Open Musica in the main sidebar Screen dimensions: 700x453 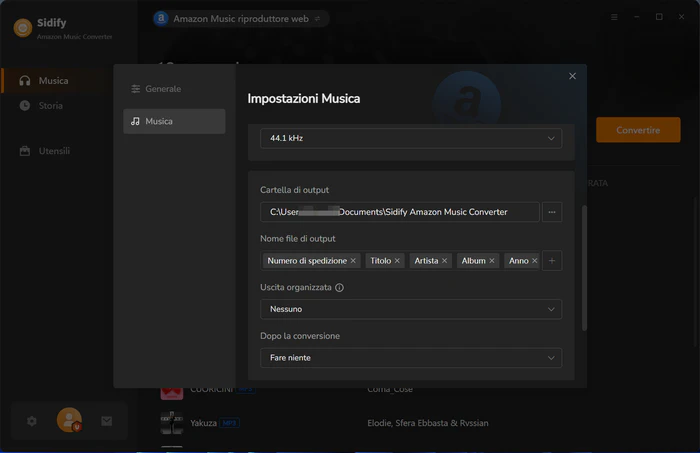pyautogui.click(x=54, y=81)
